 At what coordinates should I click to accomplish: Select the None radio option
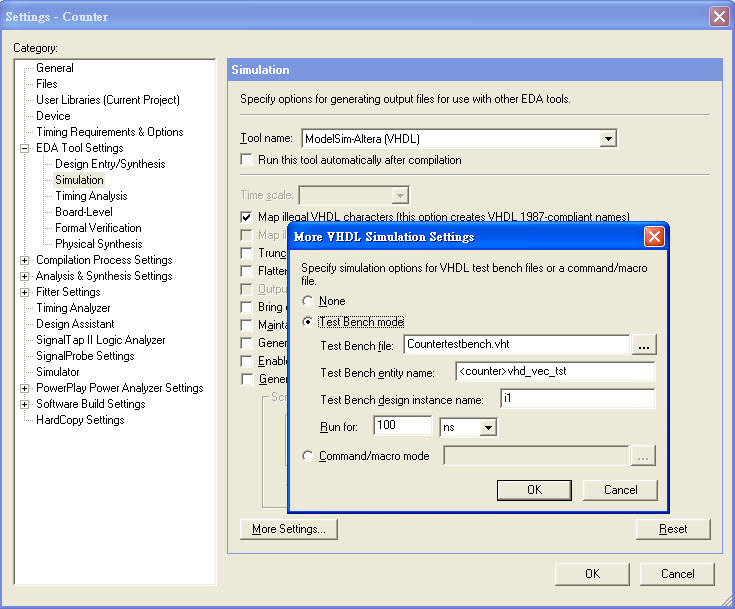coord(308,301)
